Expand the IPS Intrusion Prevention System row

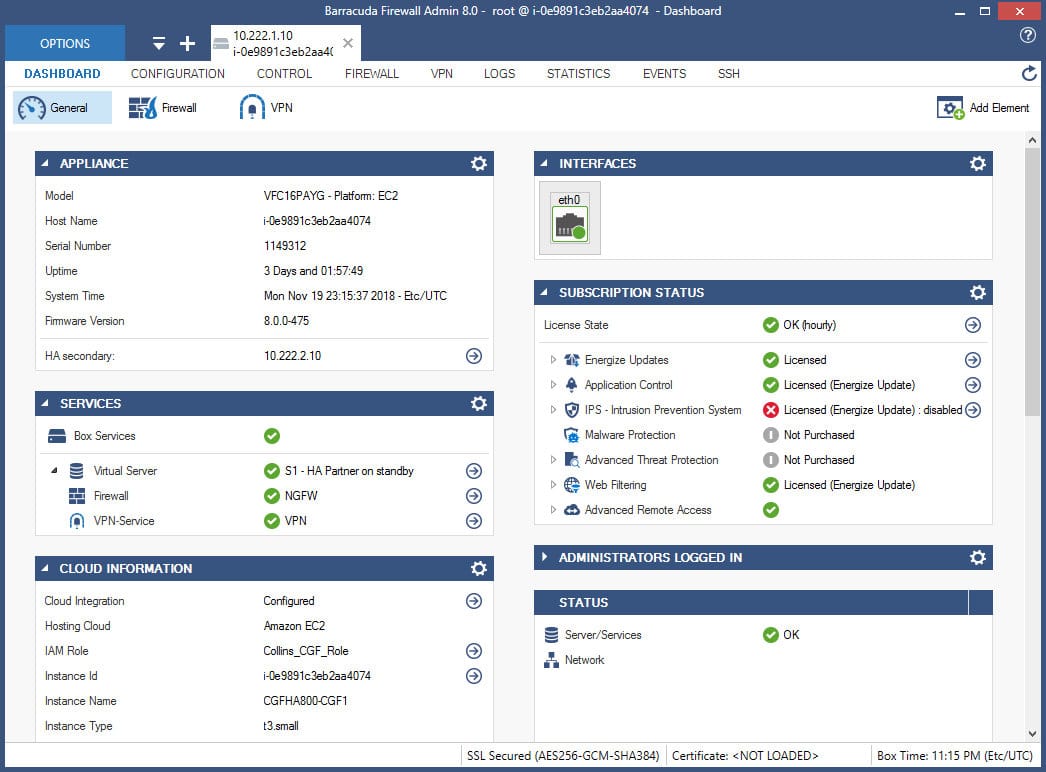pyautogui.click(x=553, y=410)
